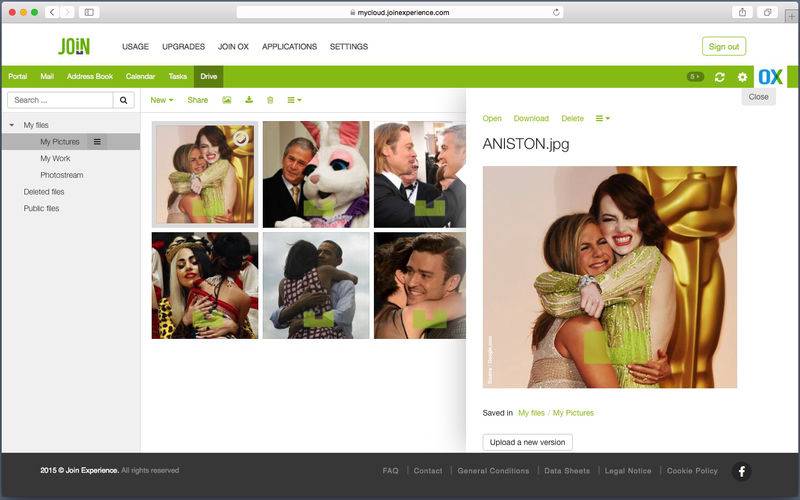The image size is (800, 500).
Task: Go to JOIN OX
Action: pos(233,46)
